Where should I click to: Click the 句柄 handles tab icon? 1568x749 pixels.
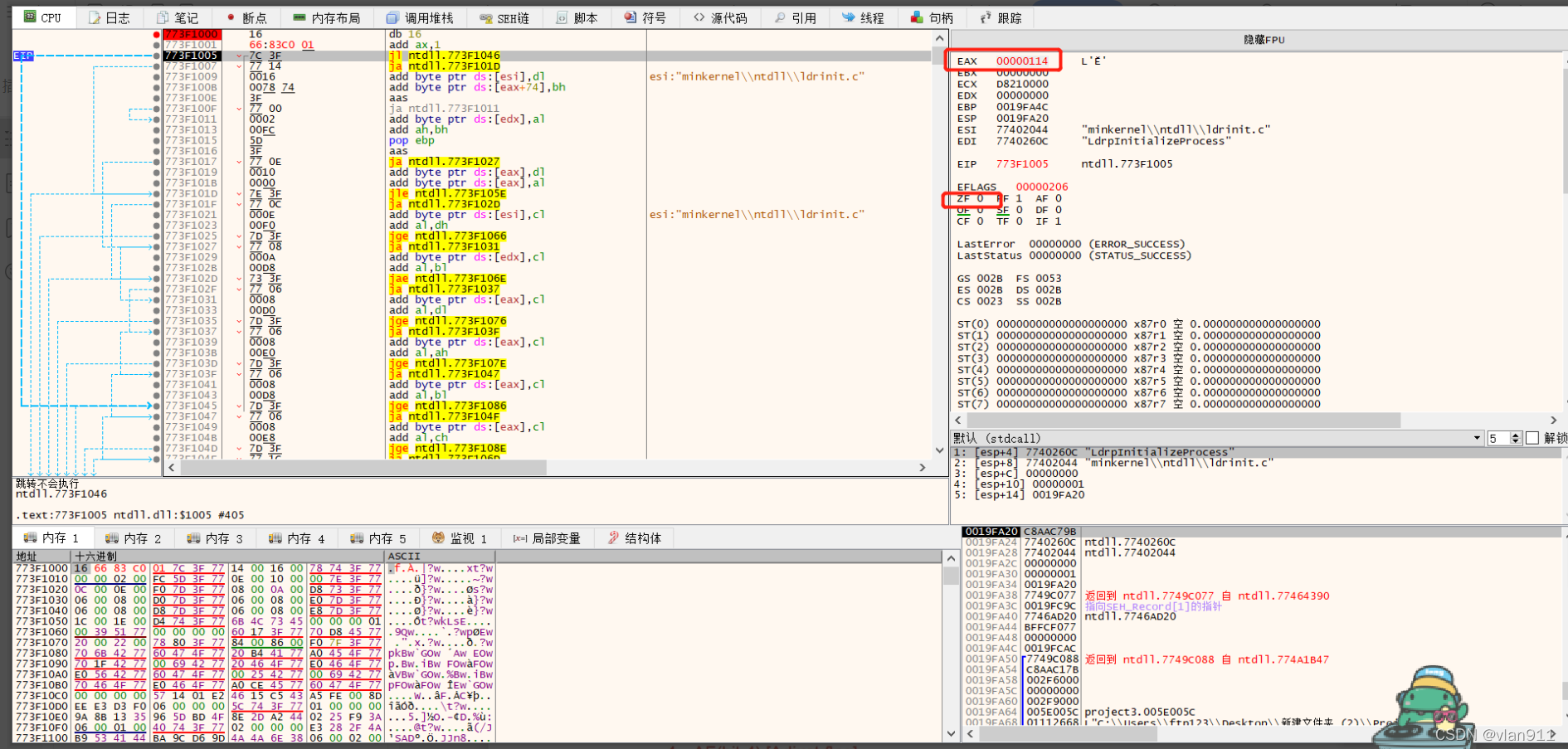click(917, 17)
